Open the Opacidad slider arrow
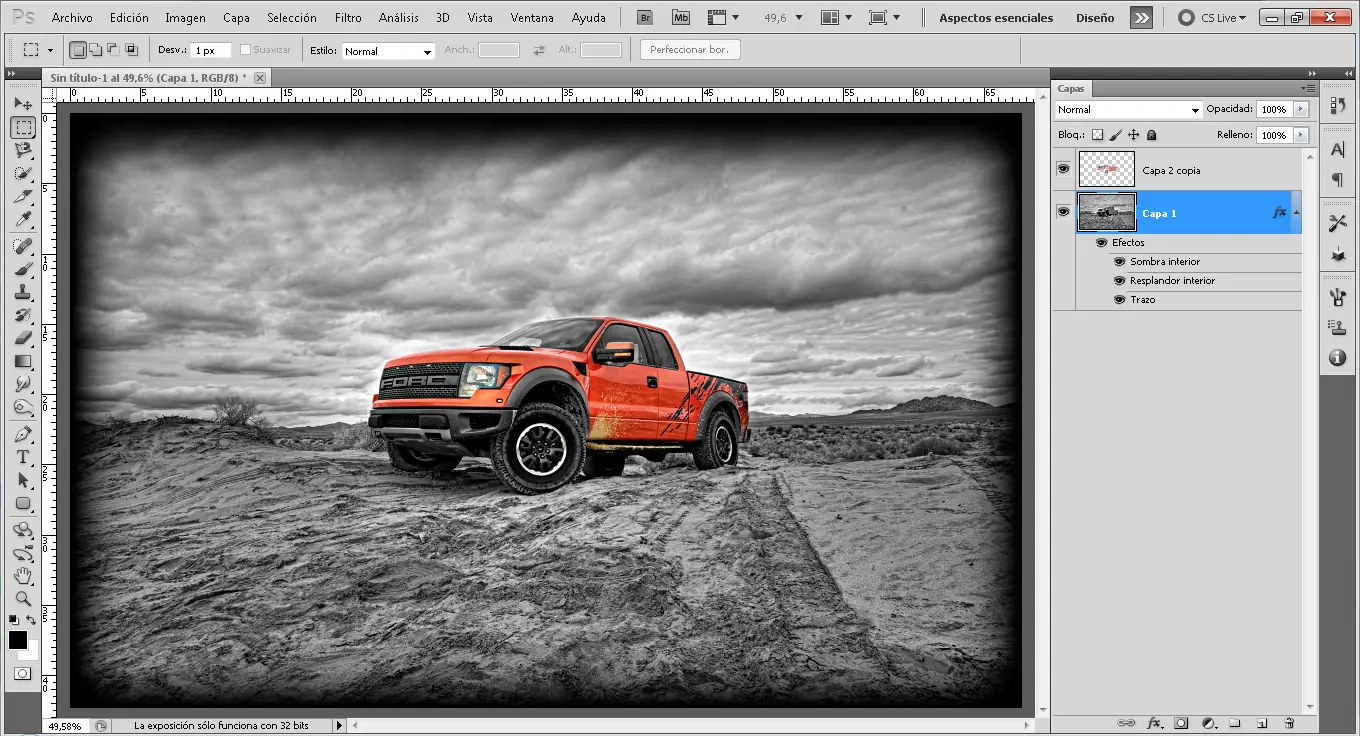The height and width of the screenshot is (736, 1360). tap(1301, 109)
